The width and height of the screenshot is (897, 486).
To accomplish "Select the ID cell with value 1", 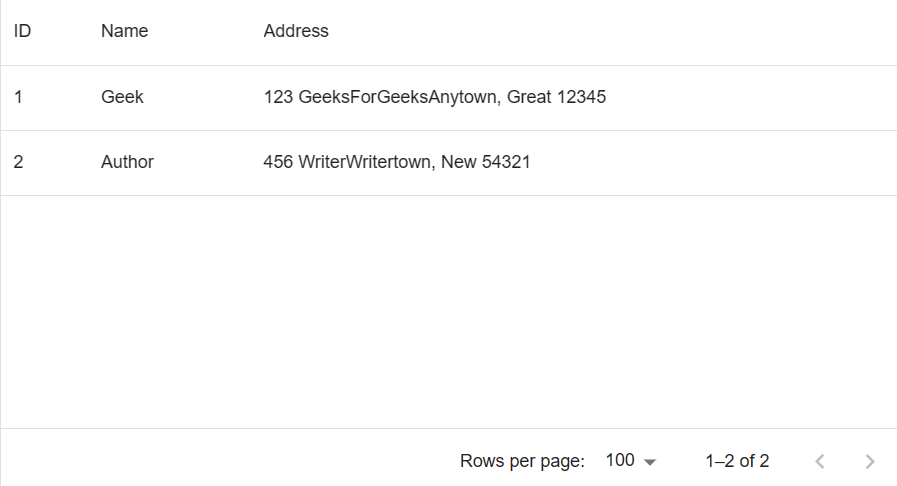I will 19,97.
